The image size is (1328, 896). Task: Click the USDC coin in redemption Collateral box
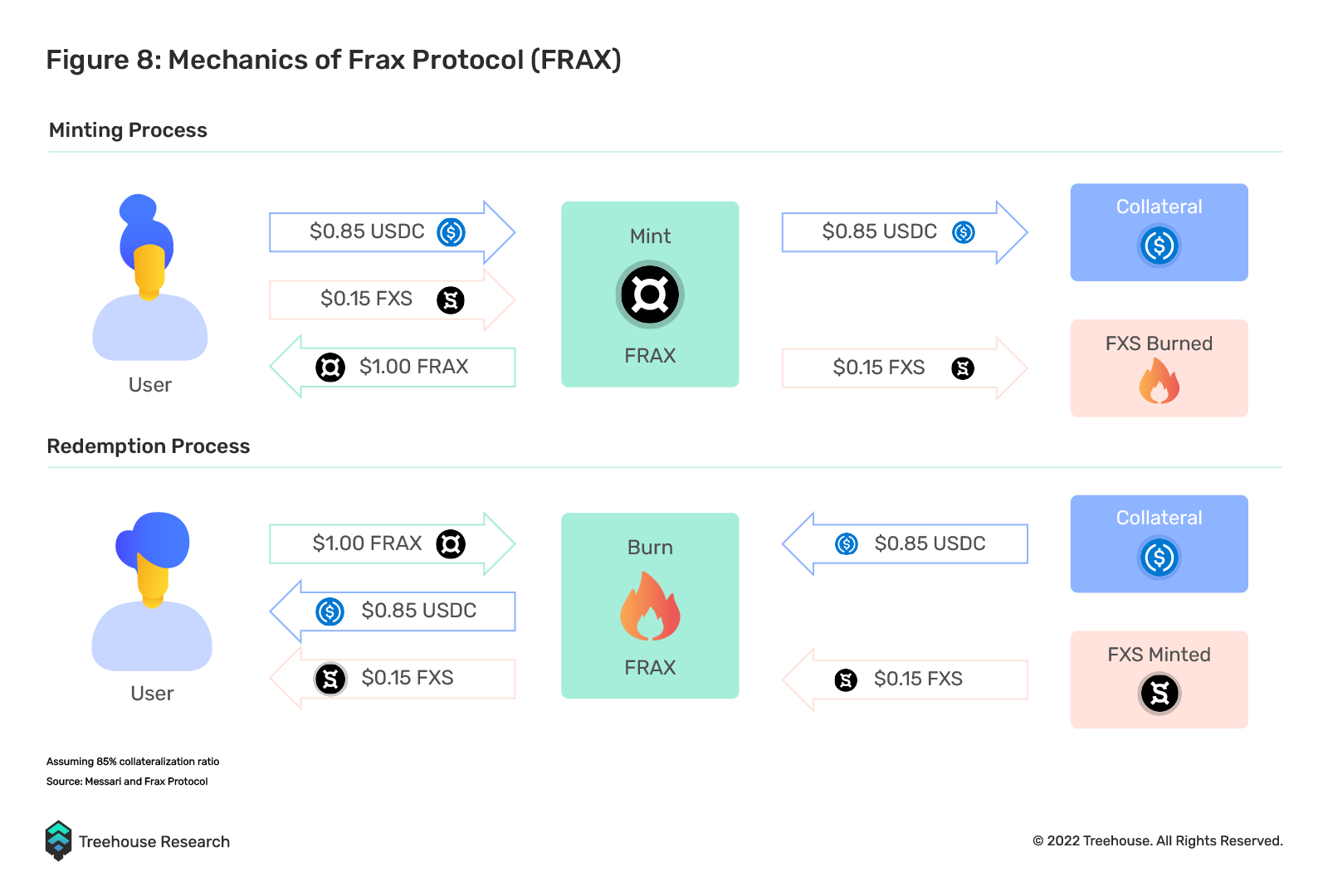click(x=1159, y=558)
